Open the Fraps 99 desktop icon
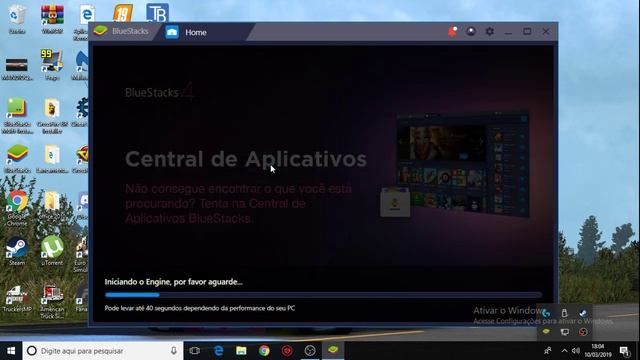The height and width of the screenshot is (360, 640). (x=52, y=65)
